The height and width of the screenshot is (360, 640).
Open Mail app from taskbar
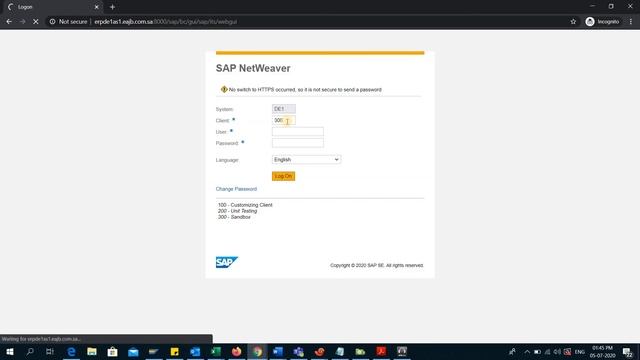click(x=133, y=351)
